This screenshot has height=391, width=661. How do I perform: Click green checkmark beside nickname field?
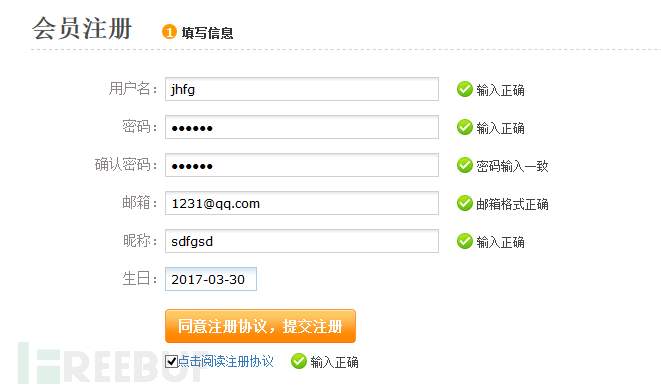(465, 241)
